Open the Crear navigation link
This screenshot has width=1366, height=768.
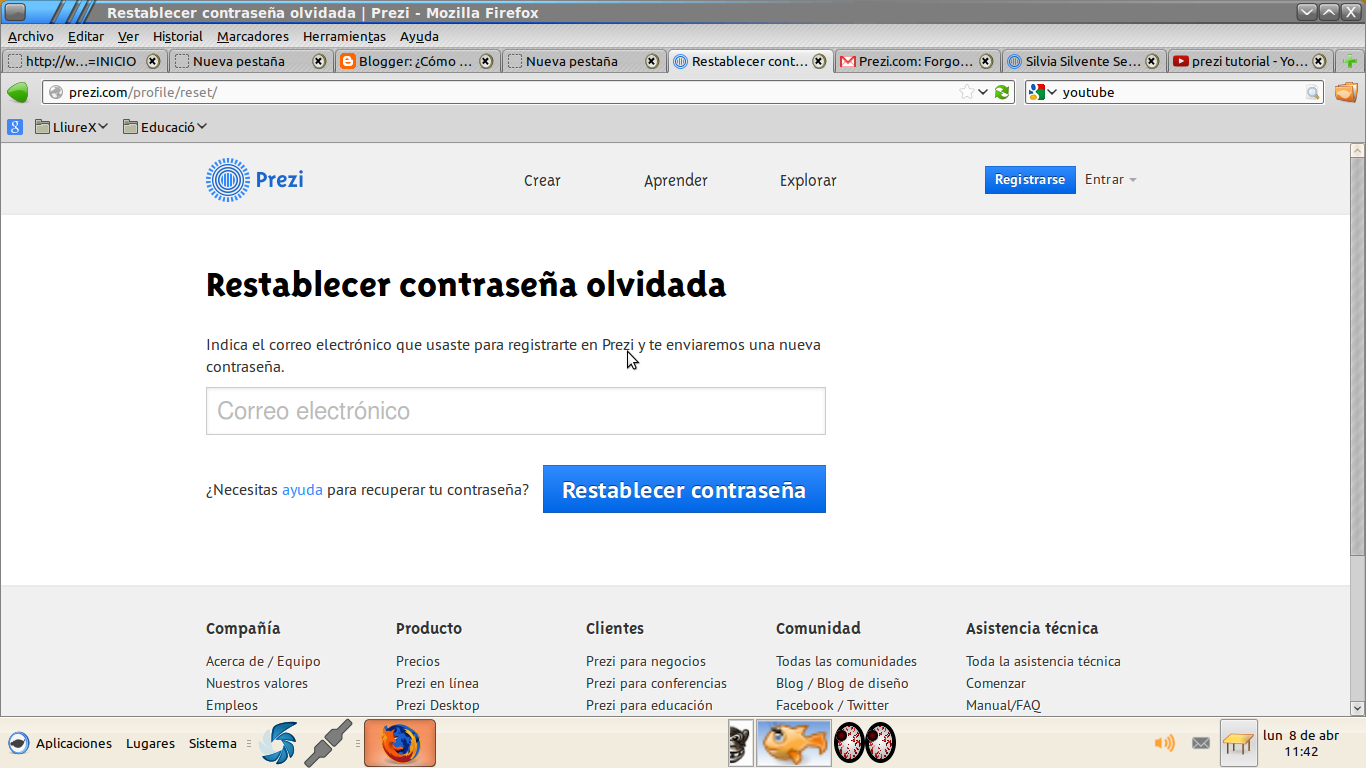pyautogui.click(x=542, y=181)
